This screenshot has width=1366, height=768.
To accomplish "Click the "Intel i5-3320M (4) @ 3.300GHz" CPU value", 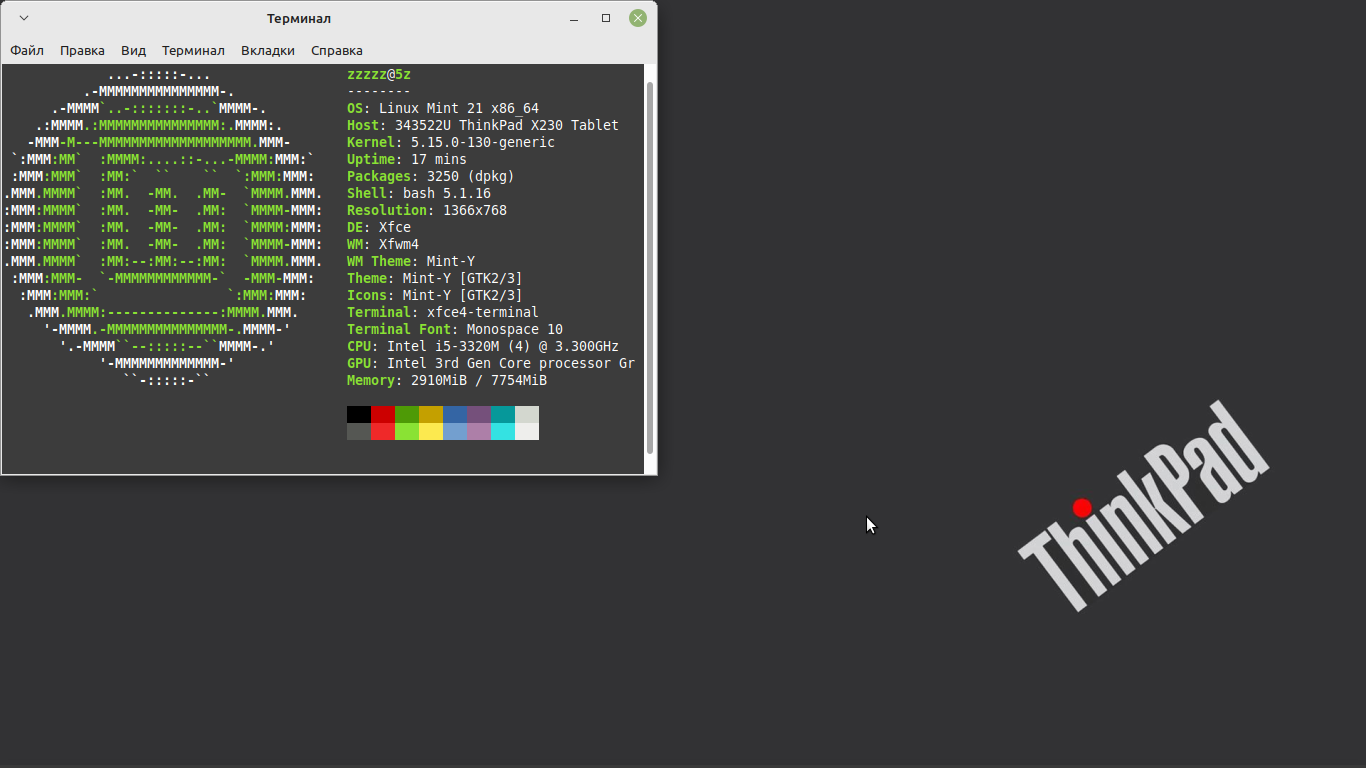I will tap(503, 347).
